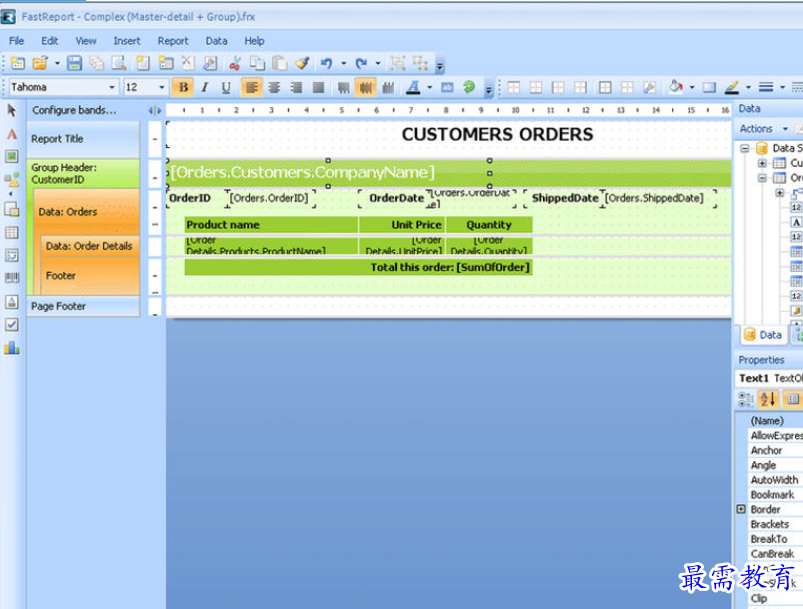Open the Data menu
Screen dimensions: 803x609
[217, 41]
